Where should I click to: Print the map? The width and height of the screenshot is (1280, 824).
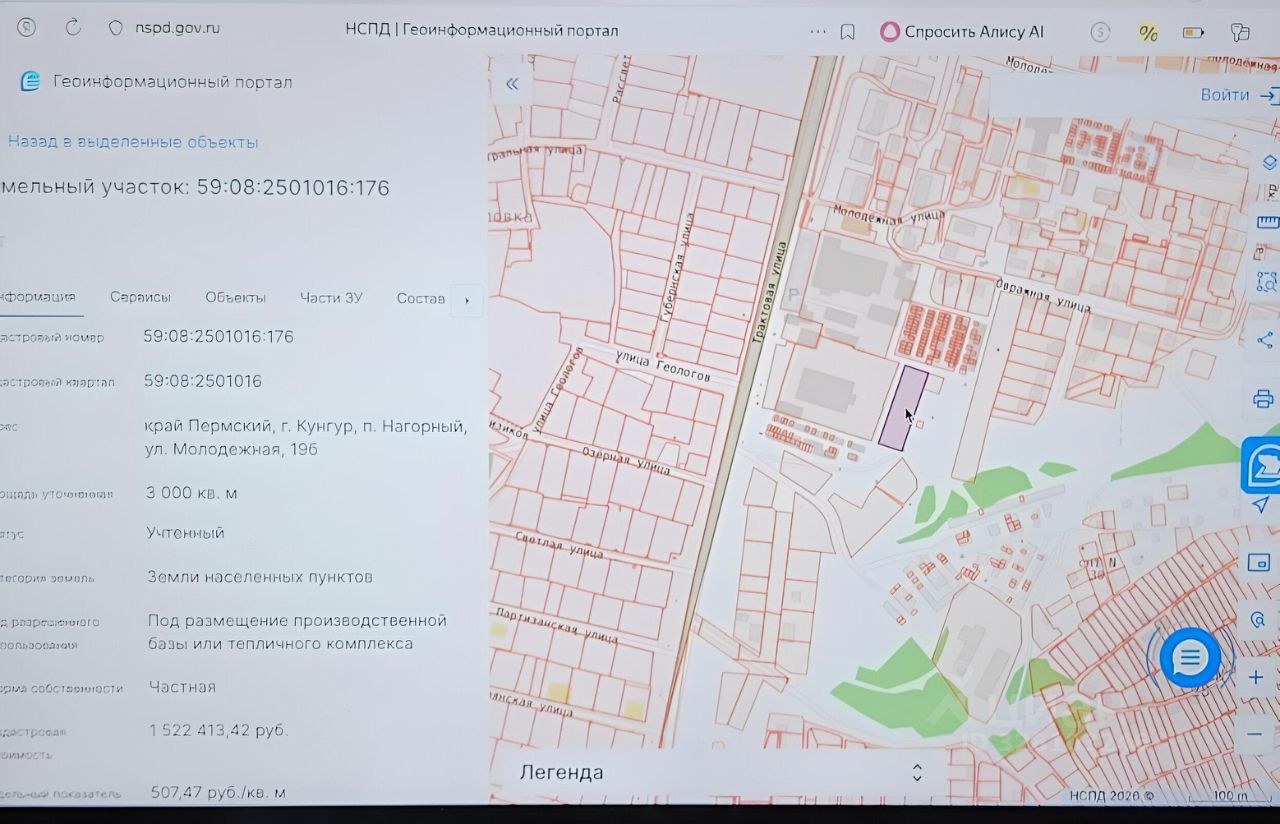click(x=1264, y=399)
